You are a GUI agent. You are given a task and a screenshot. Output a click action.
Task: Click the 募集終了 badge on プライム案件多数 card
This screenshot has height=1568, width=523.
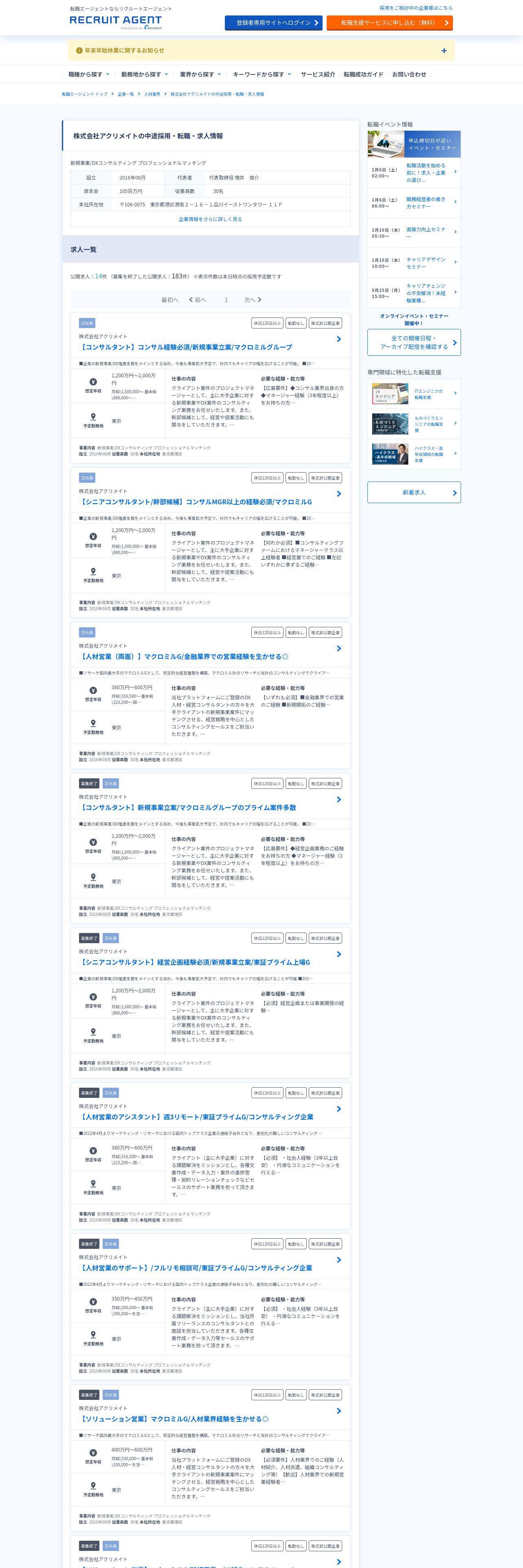click(89, 784)
